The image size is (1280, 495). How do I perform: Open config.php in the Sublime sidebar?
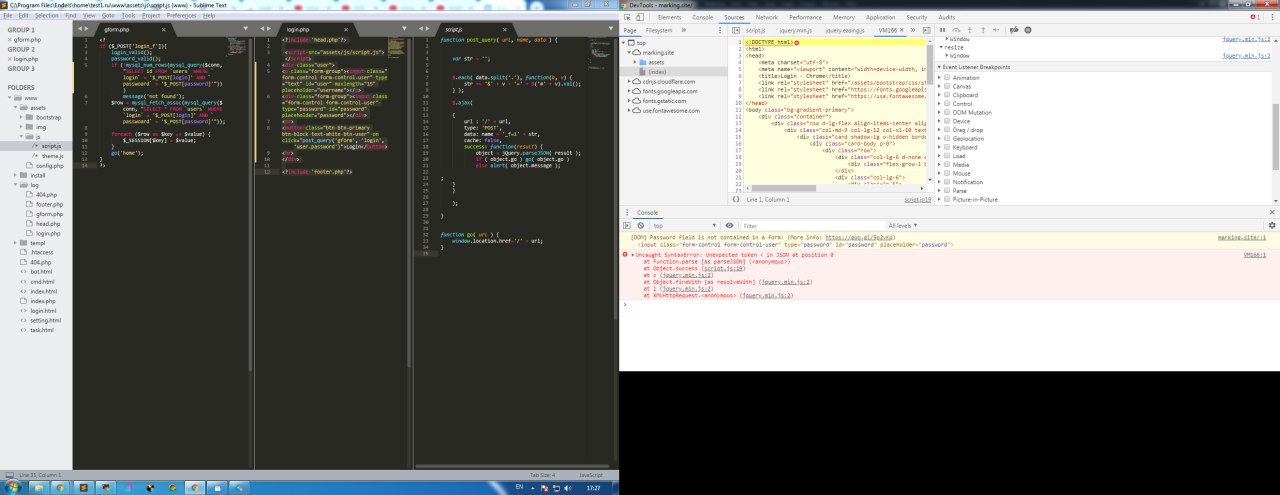50,165
